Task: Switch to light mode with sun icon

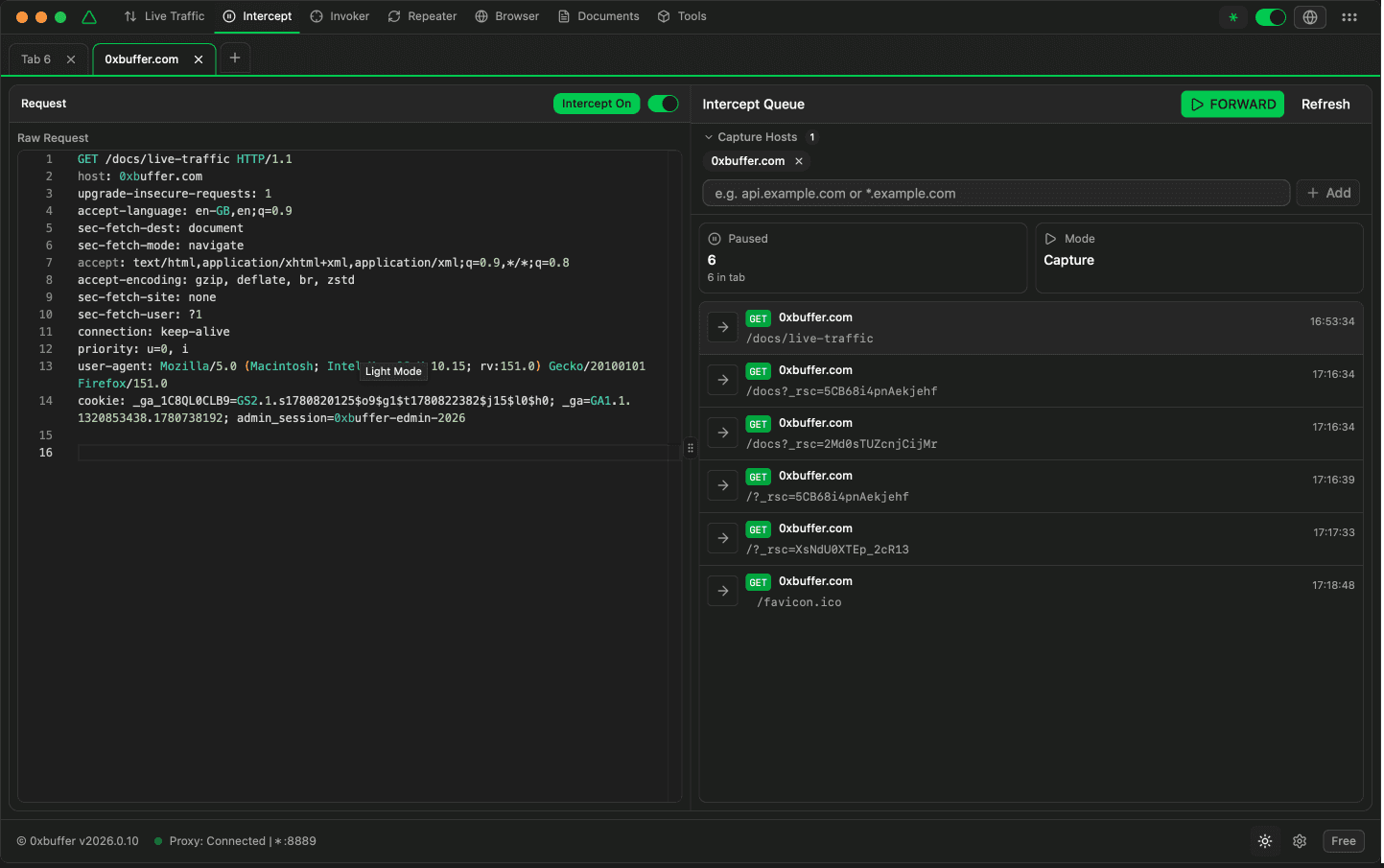Action: [x=1265, y=841]
